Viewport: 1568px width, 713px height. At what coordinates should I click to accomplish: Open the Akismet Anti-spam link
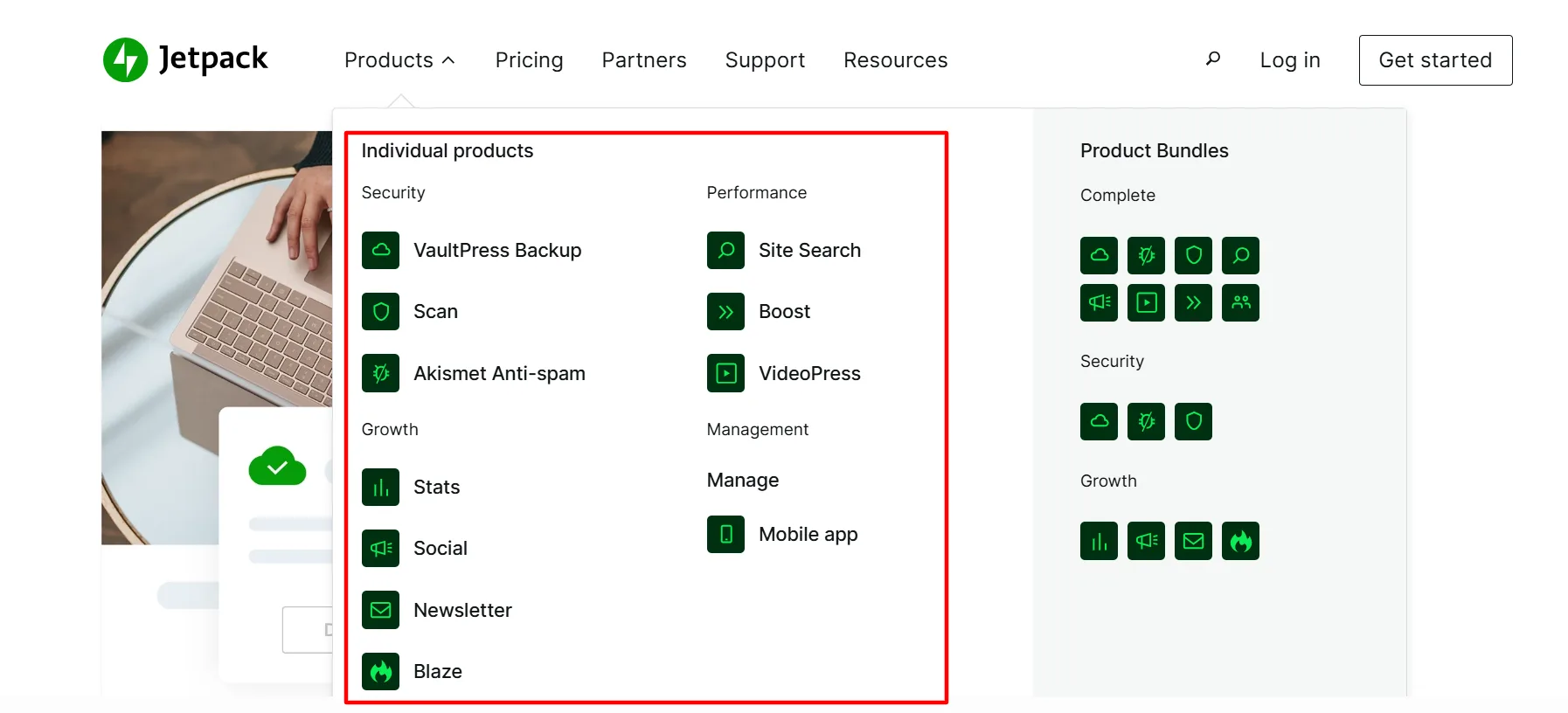coord(499,374)
